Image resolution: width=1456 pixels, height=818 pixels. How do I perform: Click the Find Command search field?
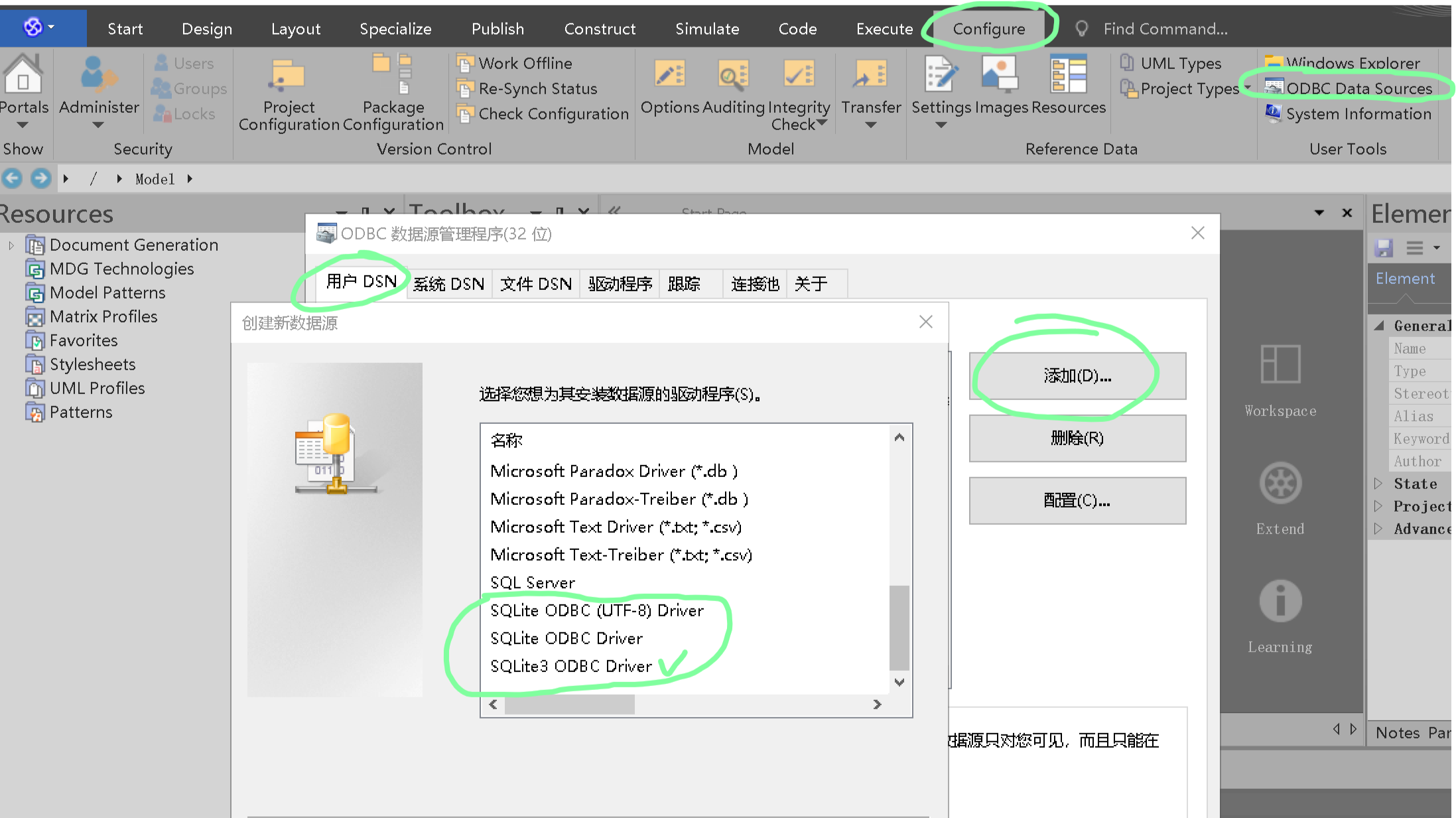click(x=1165, y=29)
